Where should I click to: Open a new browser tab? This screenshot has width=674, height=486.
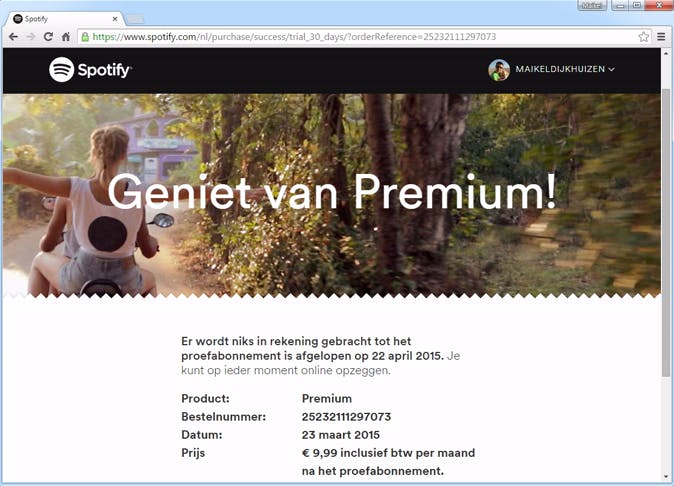[x=135, y=19]
